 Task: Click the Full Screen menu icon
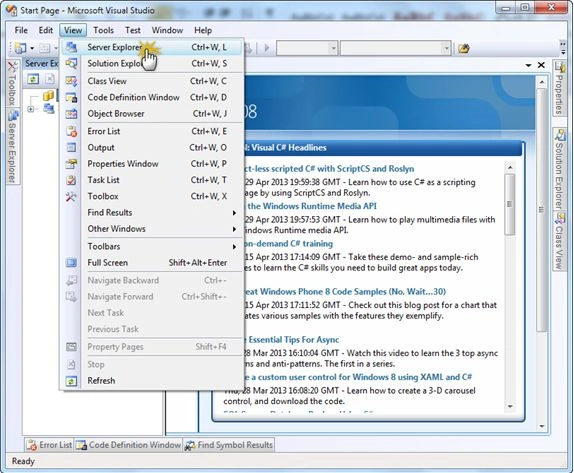pos(71,262)
